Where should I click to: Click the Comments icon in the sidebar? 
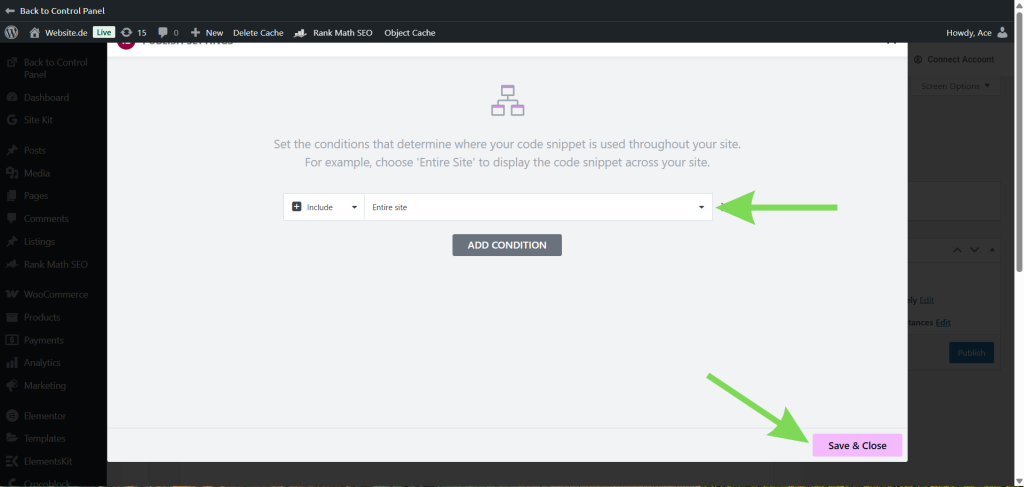[x=12, y=219]
